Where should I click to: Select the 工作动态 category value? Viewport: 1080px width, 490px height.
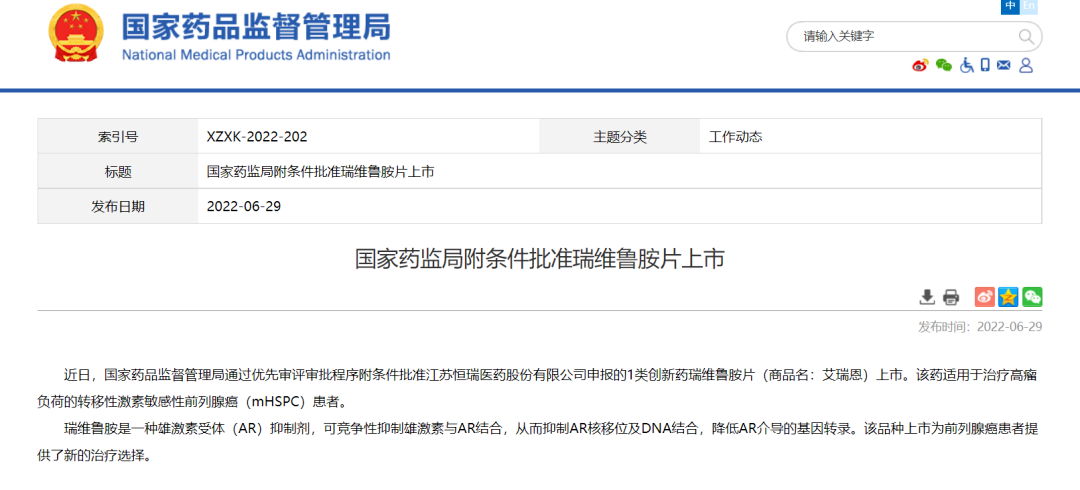(736, 137)
